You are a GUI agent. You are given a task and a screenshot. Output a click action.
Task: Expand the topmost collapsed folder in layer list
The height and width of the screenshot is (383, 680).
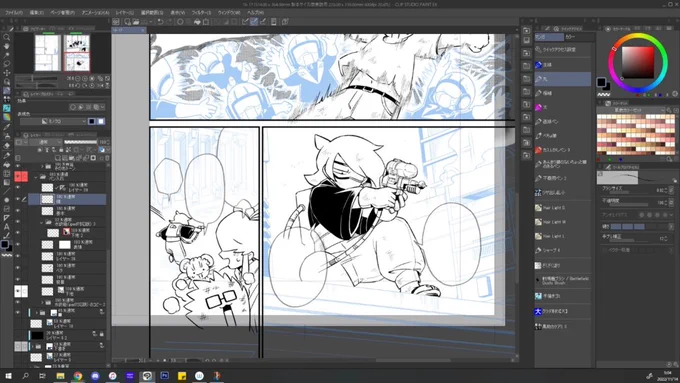[x=42, y=166]
